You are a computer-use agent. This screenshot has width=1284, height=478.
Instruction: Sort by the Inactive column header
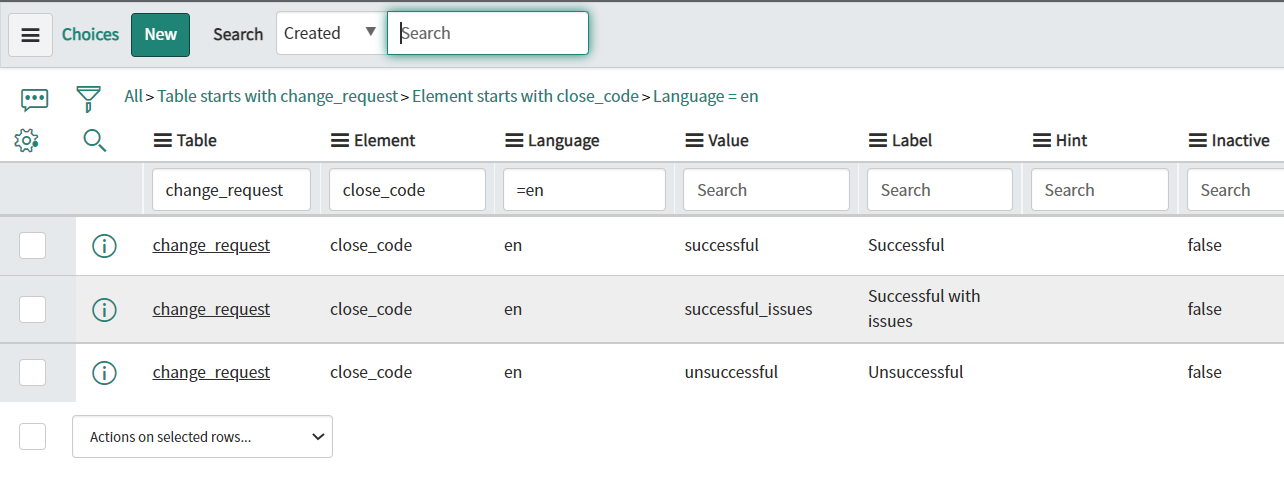click(1241, 141)
